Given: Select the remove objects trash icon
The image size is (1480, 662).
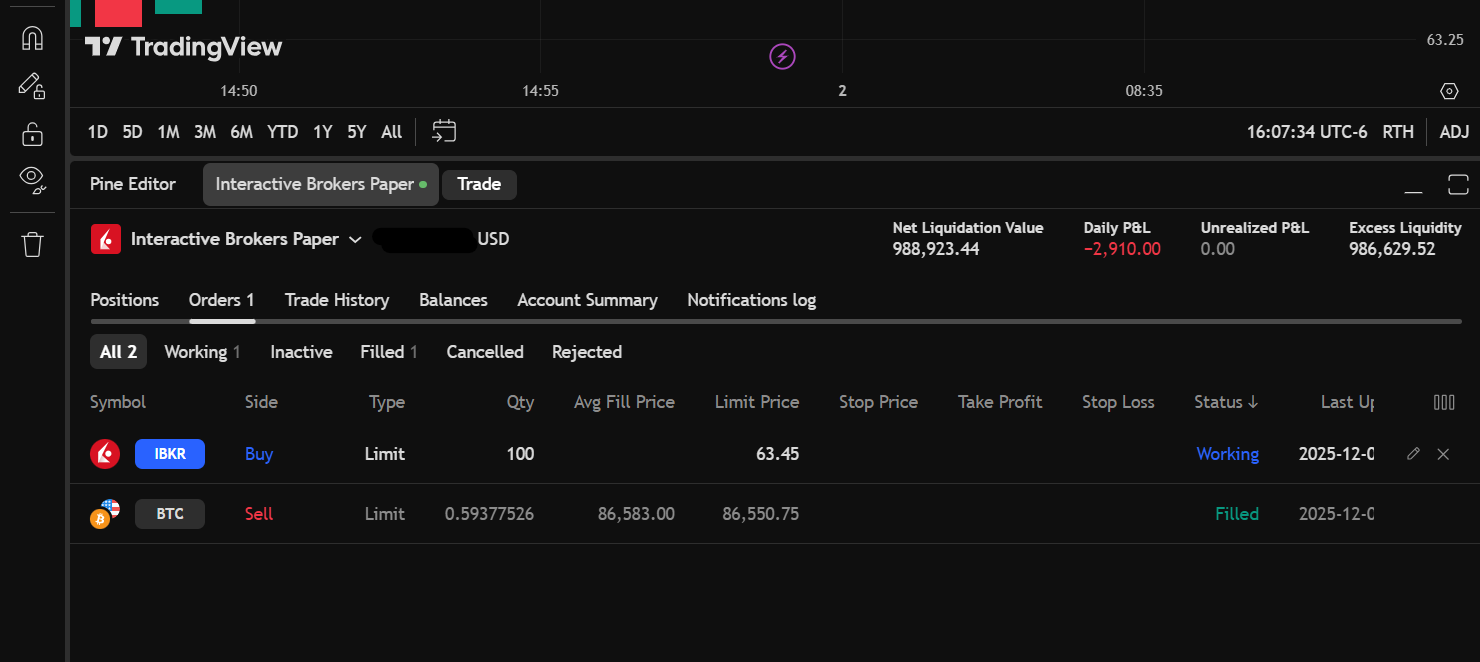Looking at the screenshot, I should (x=32, y=243).
